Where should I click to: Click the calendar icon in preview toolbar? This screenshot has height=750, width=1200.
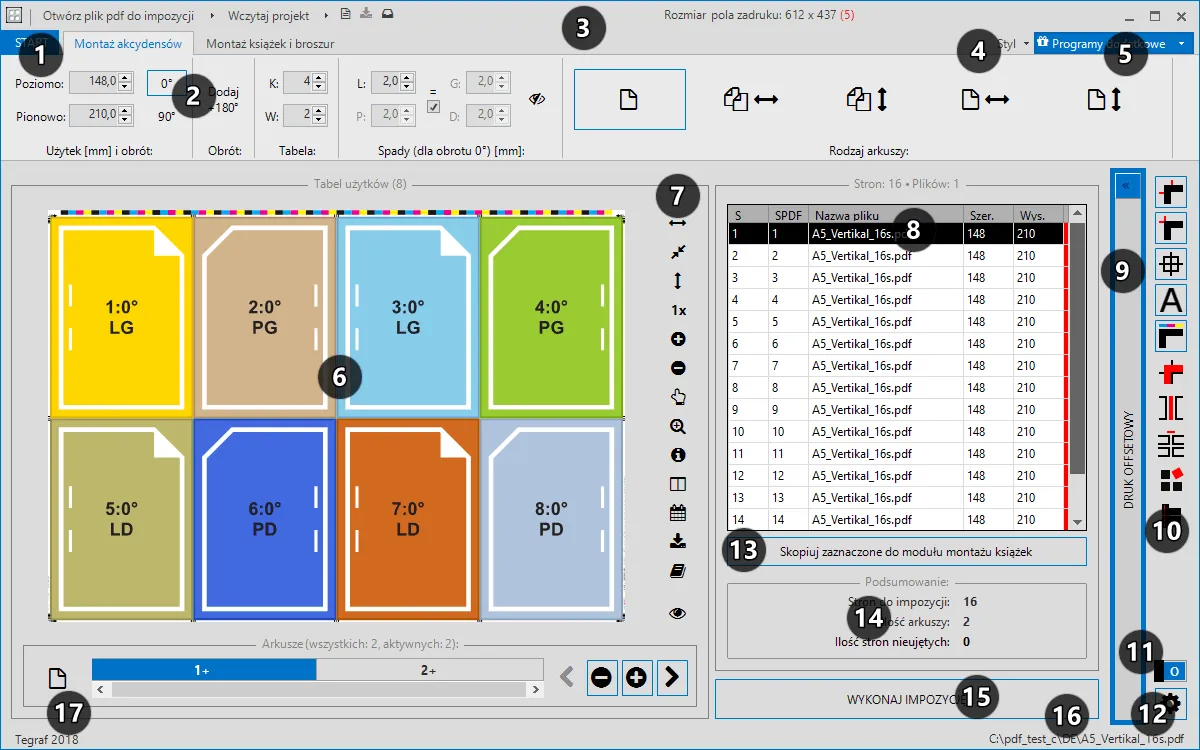[x=678, y=513]
